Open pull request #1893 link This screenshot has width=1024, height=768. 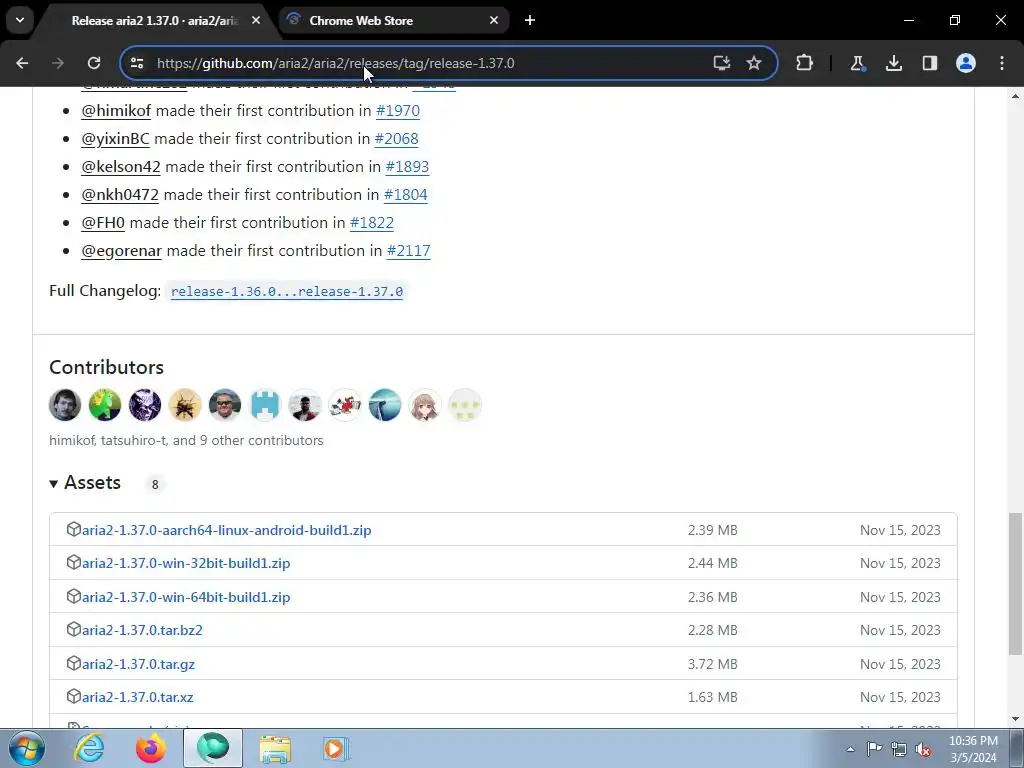[x=407, y=167]
